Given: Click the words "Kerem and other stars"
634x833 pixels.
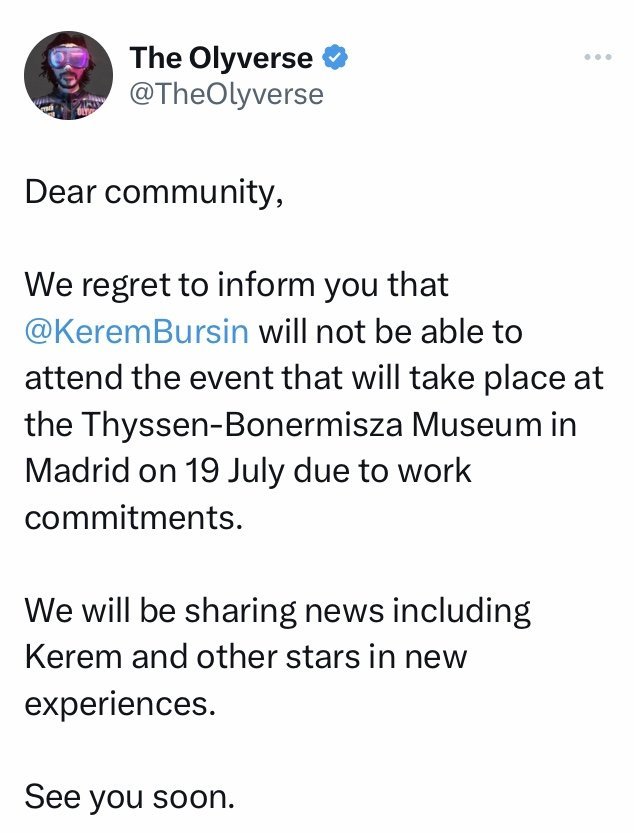Looking at the screenshot, I should point(197,659).
